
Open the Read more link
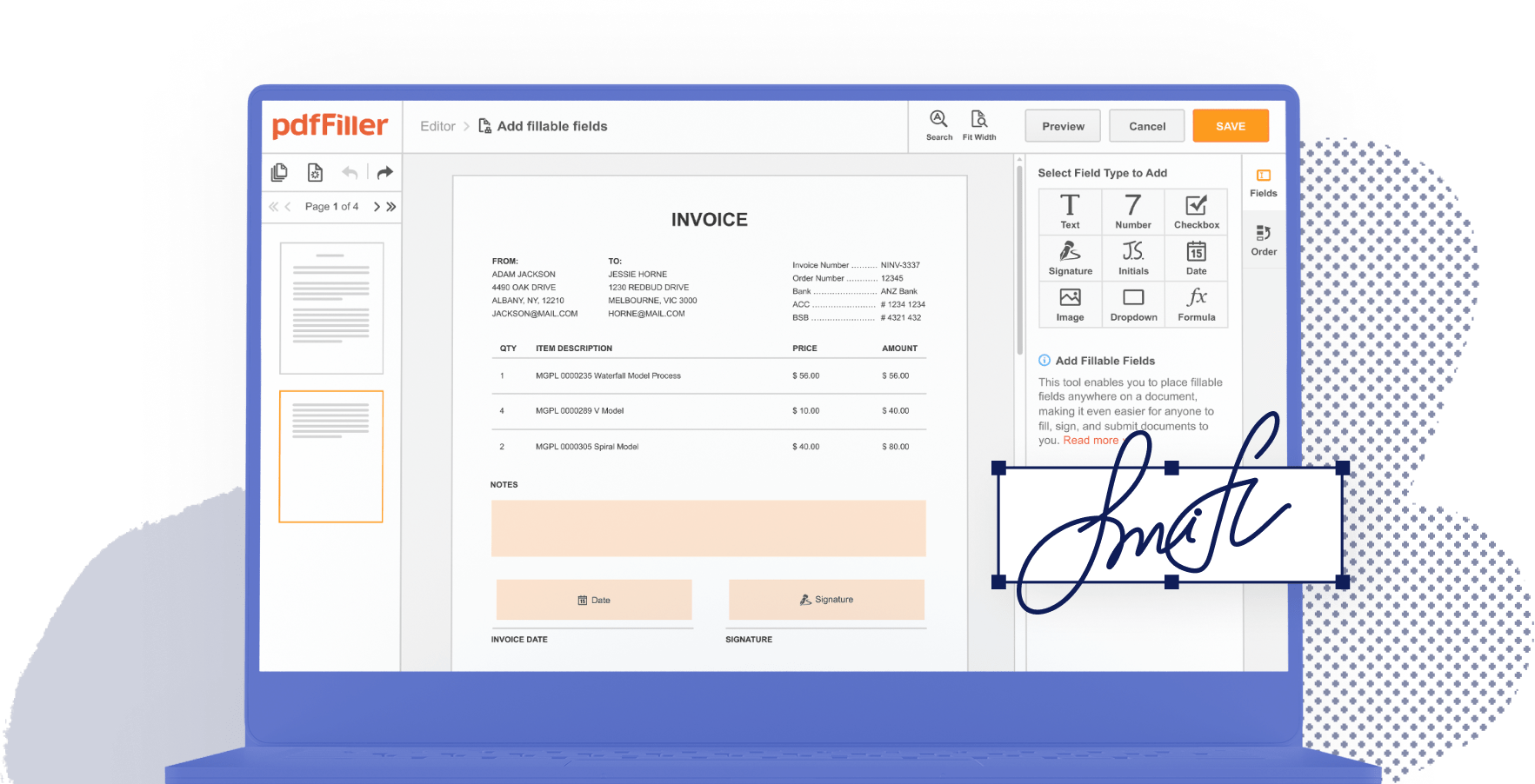pyautogui.click(x=1090, y=440)
